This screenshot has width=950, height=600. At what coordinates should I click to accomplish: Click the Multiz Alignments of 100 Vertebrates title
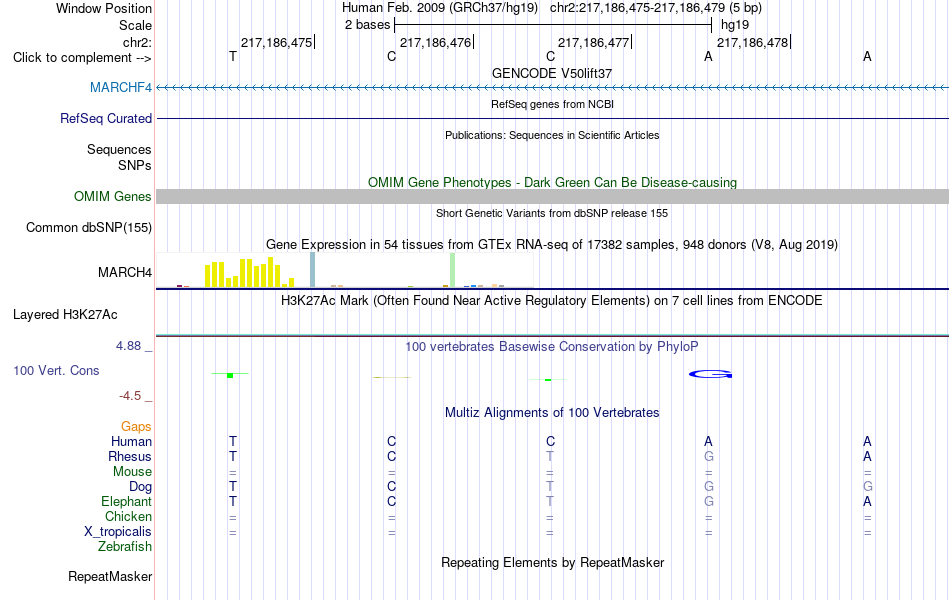click(x=552, y=413)
